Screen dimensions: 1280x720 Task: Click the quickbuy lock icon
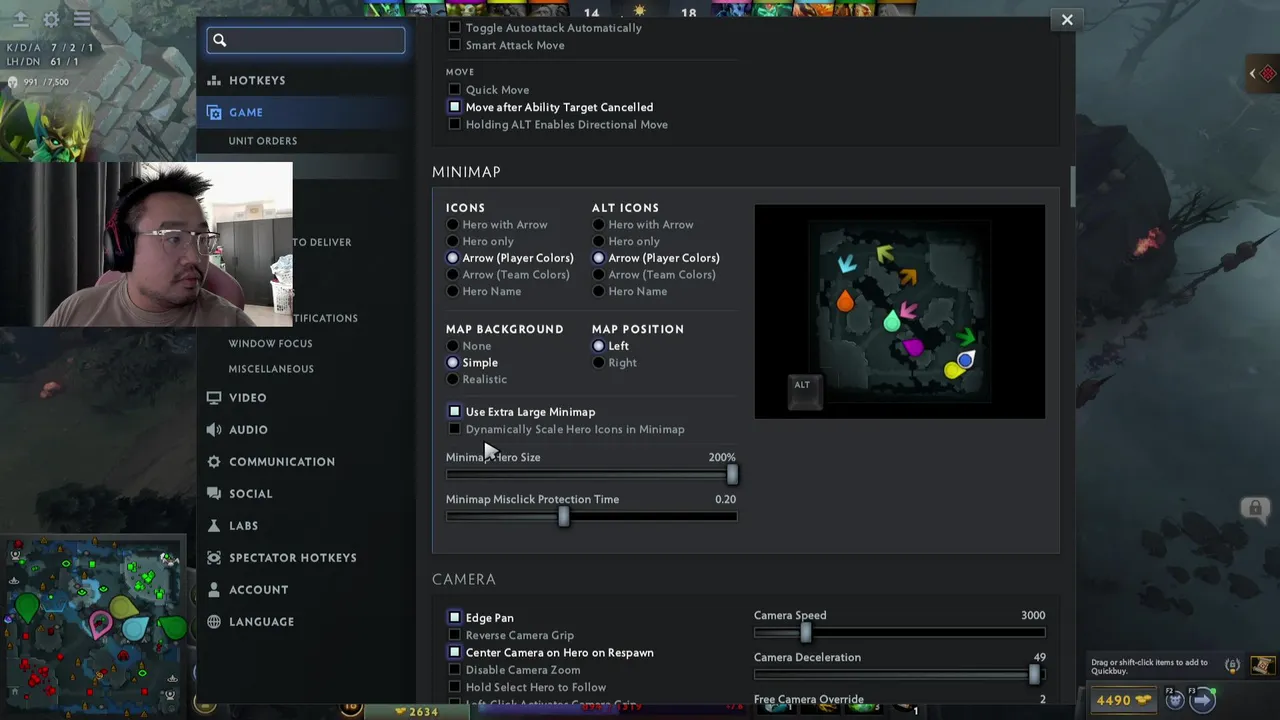(1232, 665)
